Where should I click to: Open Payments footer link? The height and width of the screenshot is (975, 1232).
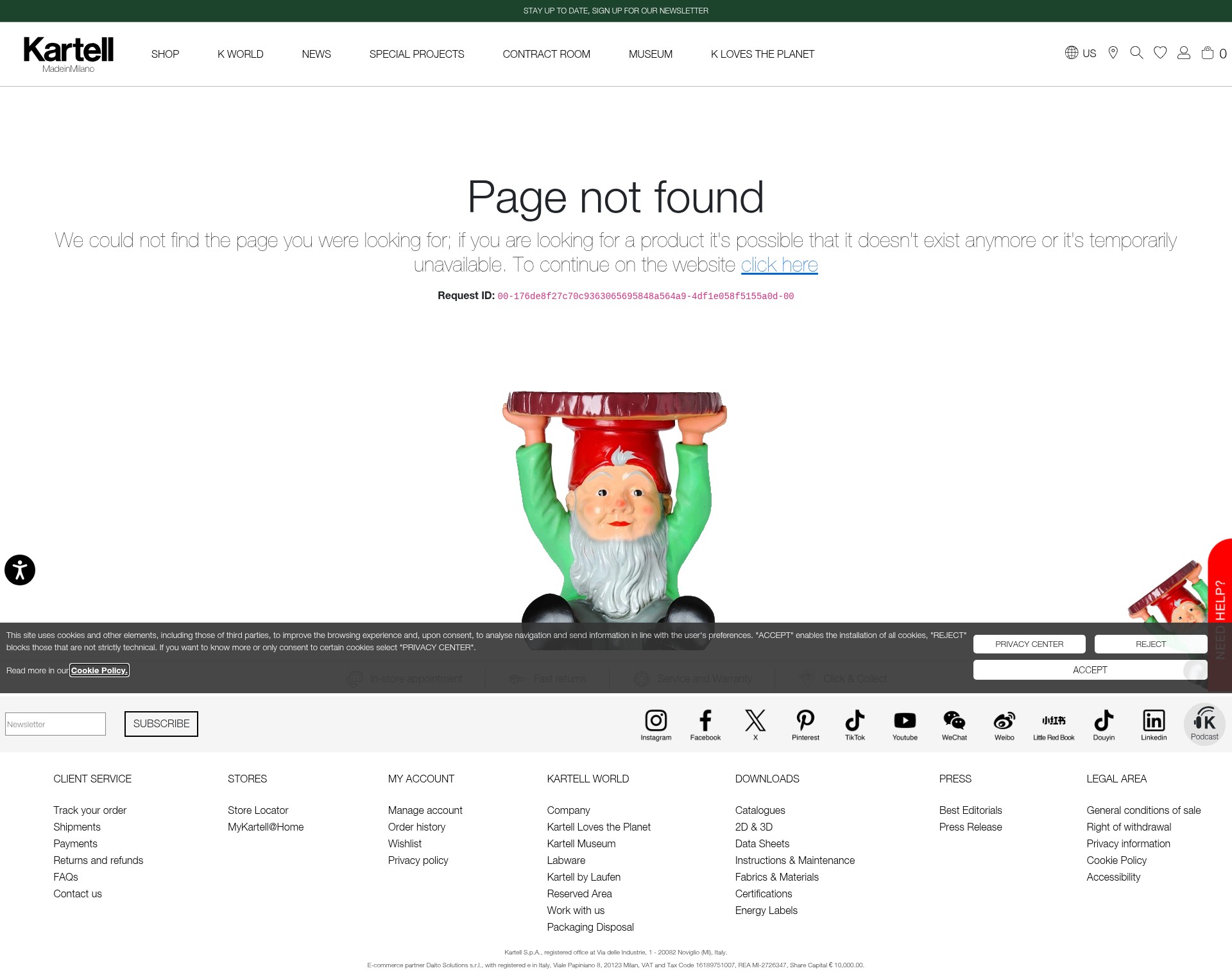tap(75, 843)
